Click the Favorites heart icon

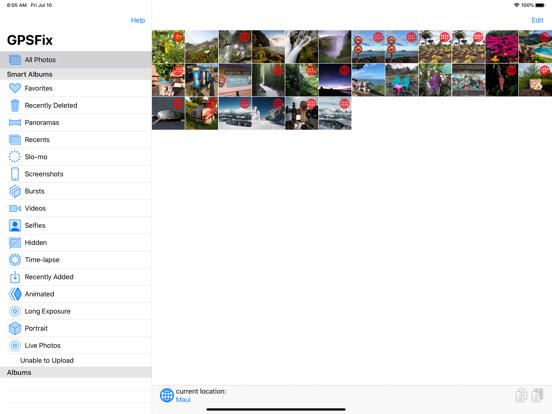pos(15,88)
